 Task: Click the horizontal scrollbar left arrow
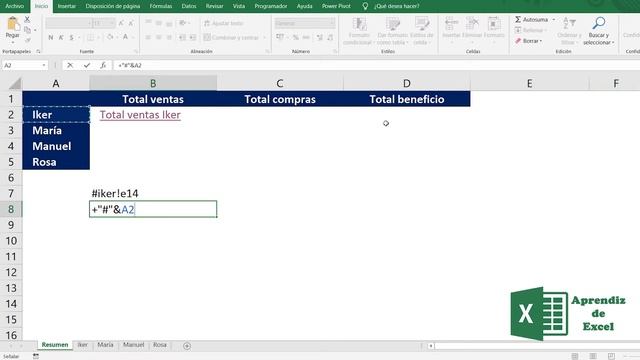click(x=431, y=346)
